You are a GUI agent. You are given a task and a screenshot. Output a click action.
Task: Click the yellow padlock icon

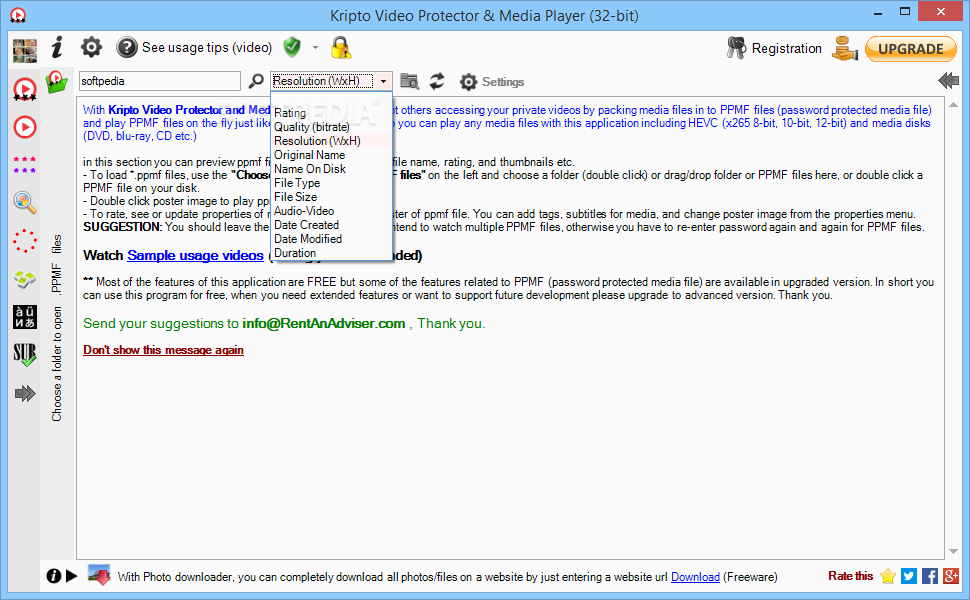coord(341,48)
